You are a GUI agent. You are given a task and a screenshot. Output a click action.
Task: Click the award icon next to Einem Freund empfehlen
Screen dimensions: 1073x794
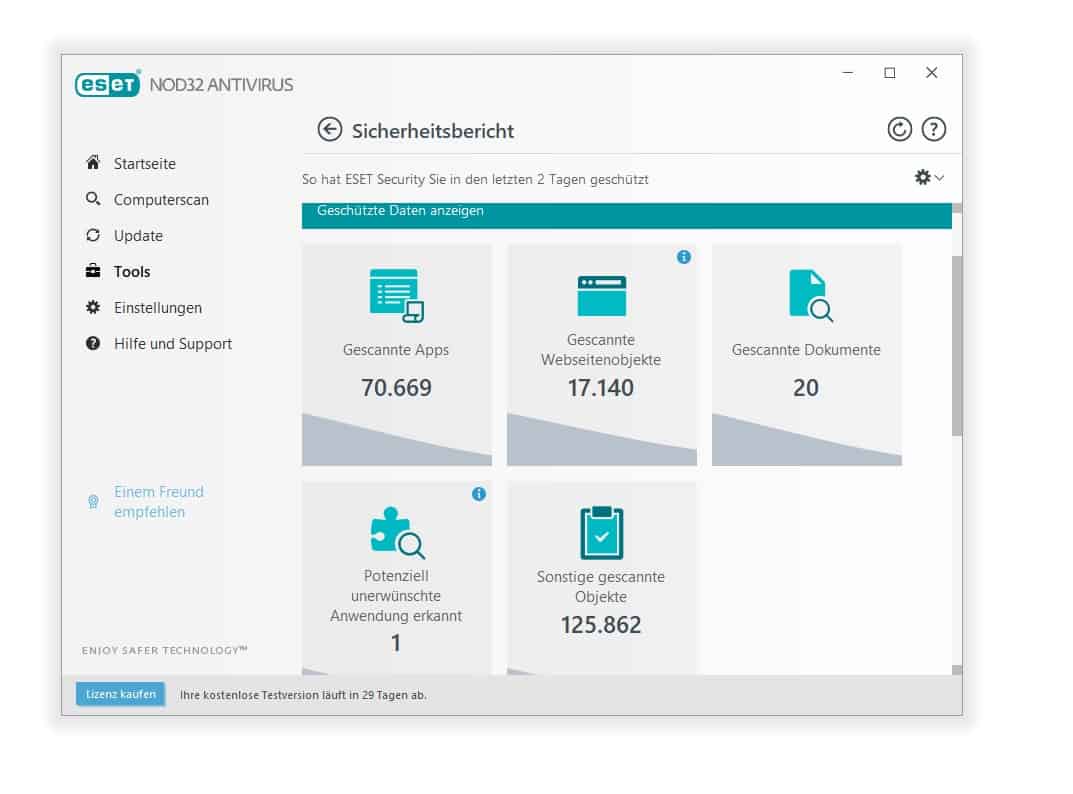(93, 502)
